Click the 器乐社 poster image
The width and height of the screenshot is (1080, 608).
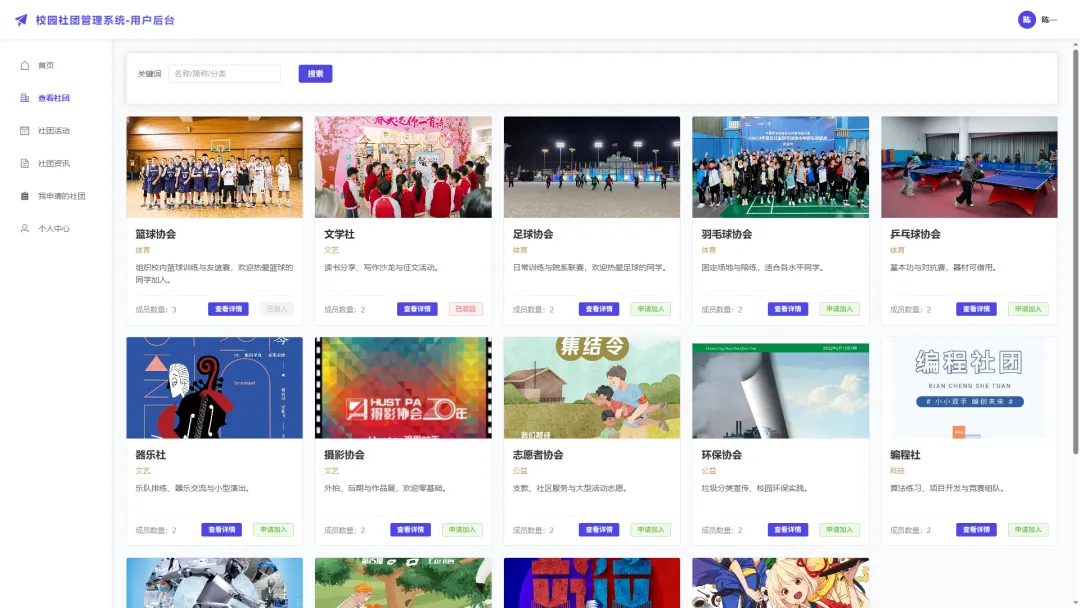[214, 388]
